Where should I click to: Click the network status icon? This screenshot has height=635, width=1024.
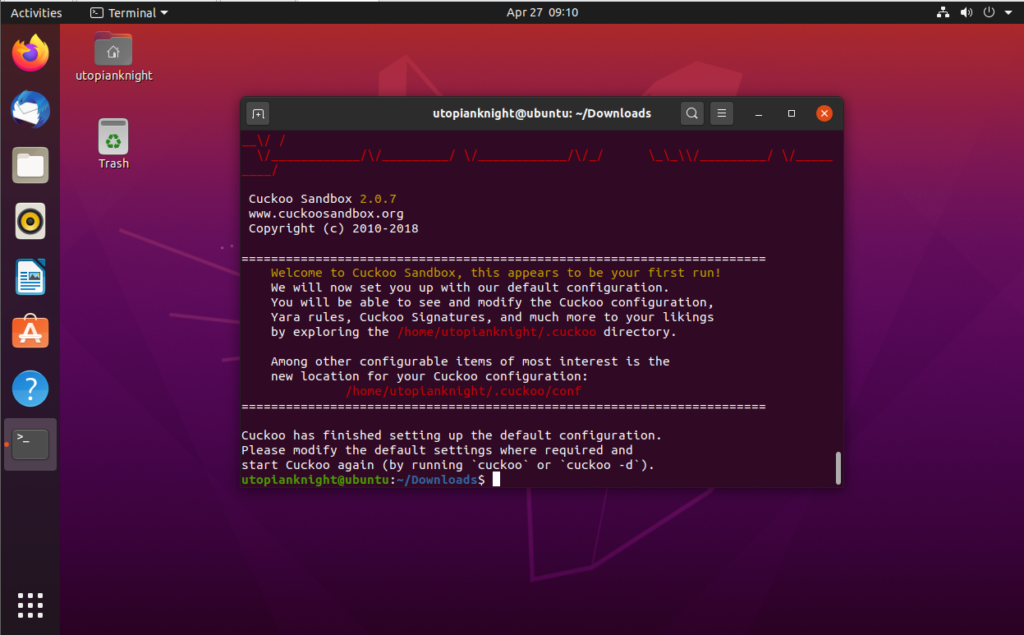click(943, 12)
